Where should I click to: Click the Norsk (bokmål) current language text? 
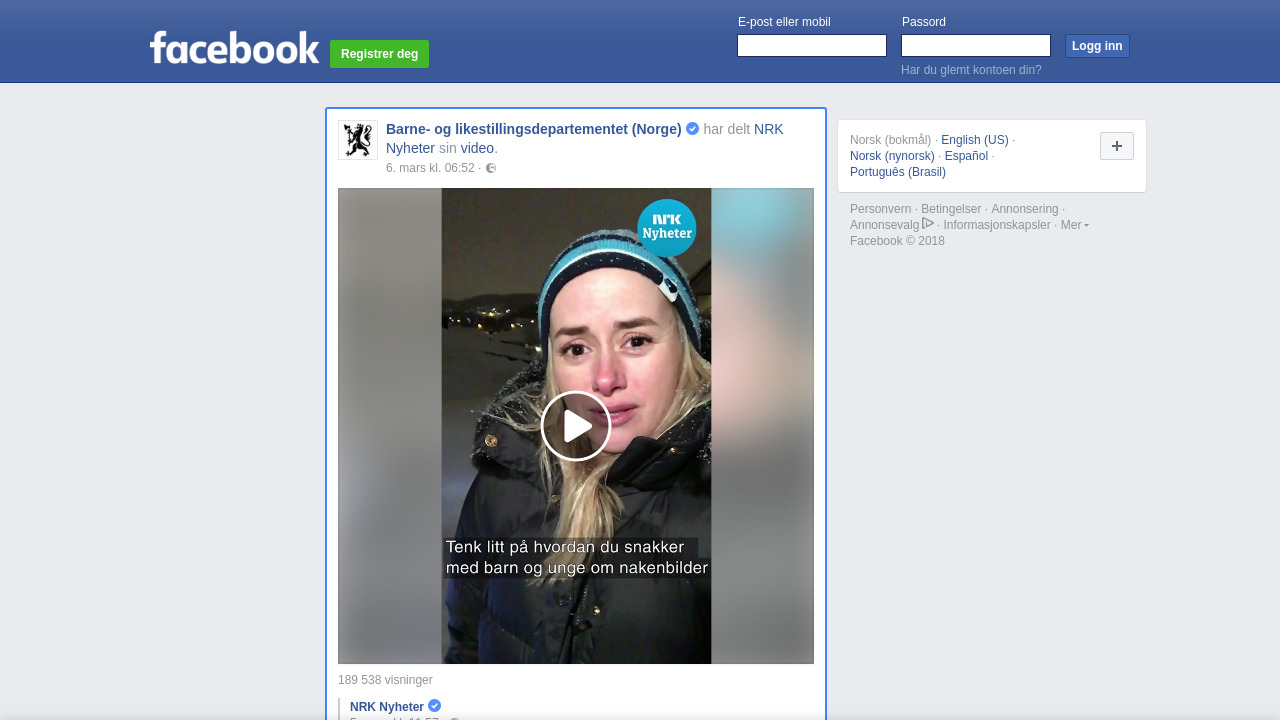[x=890, y=140]
